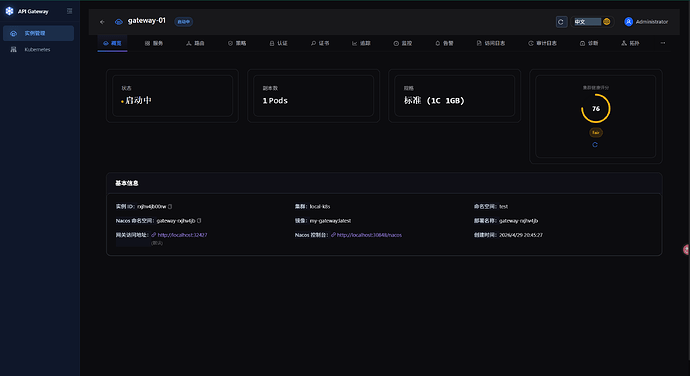Screen dimensions: 690x376
Task: Open the 策略 tab
Action: (237, 43)
